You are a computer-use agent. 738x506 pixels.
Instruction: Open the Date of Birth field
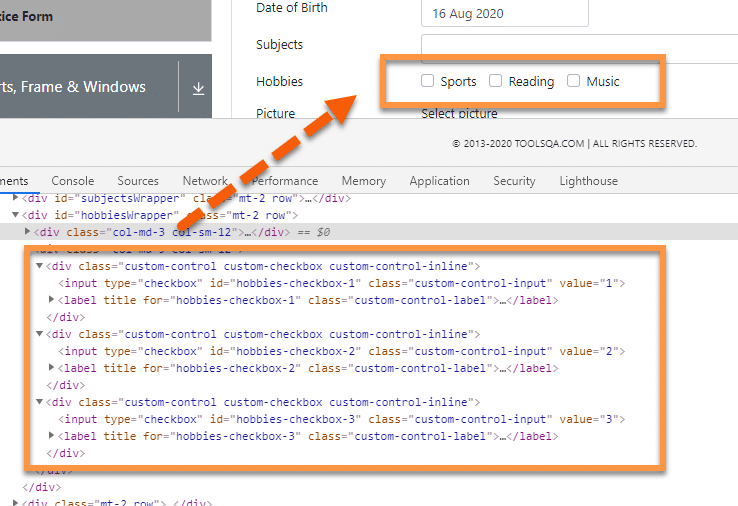click(x=504, y=14)
